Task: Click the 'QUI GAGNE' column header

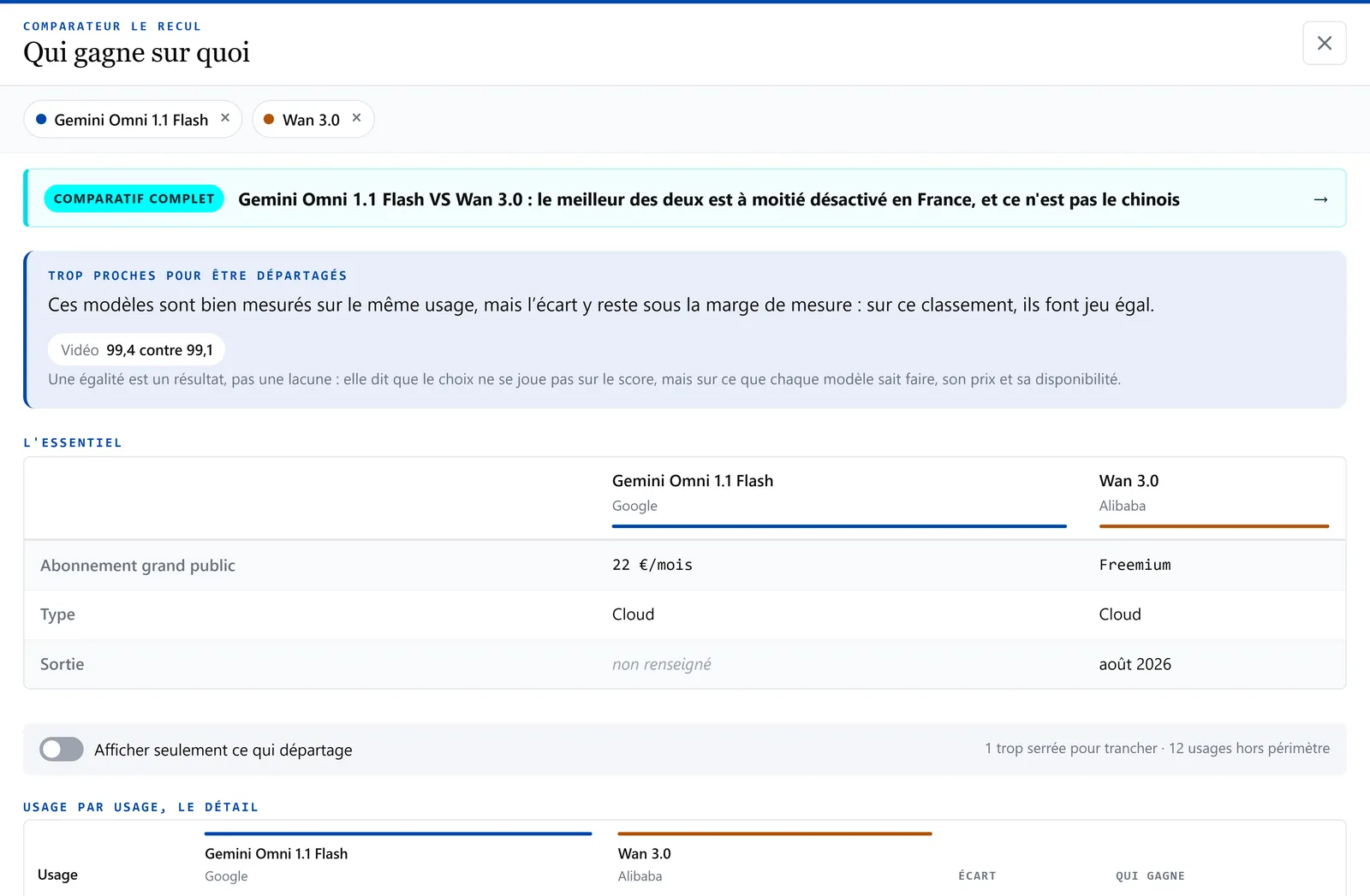Action: (1150, 875)
